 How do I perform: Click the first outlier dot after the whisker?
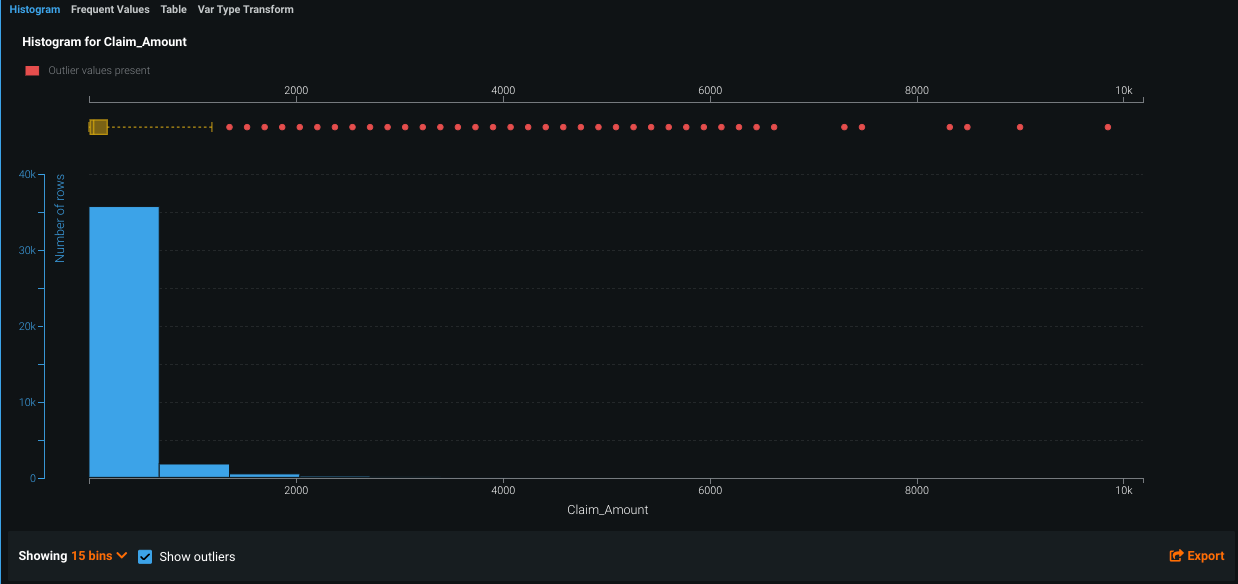point(229,127)
